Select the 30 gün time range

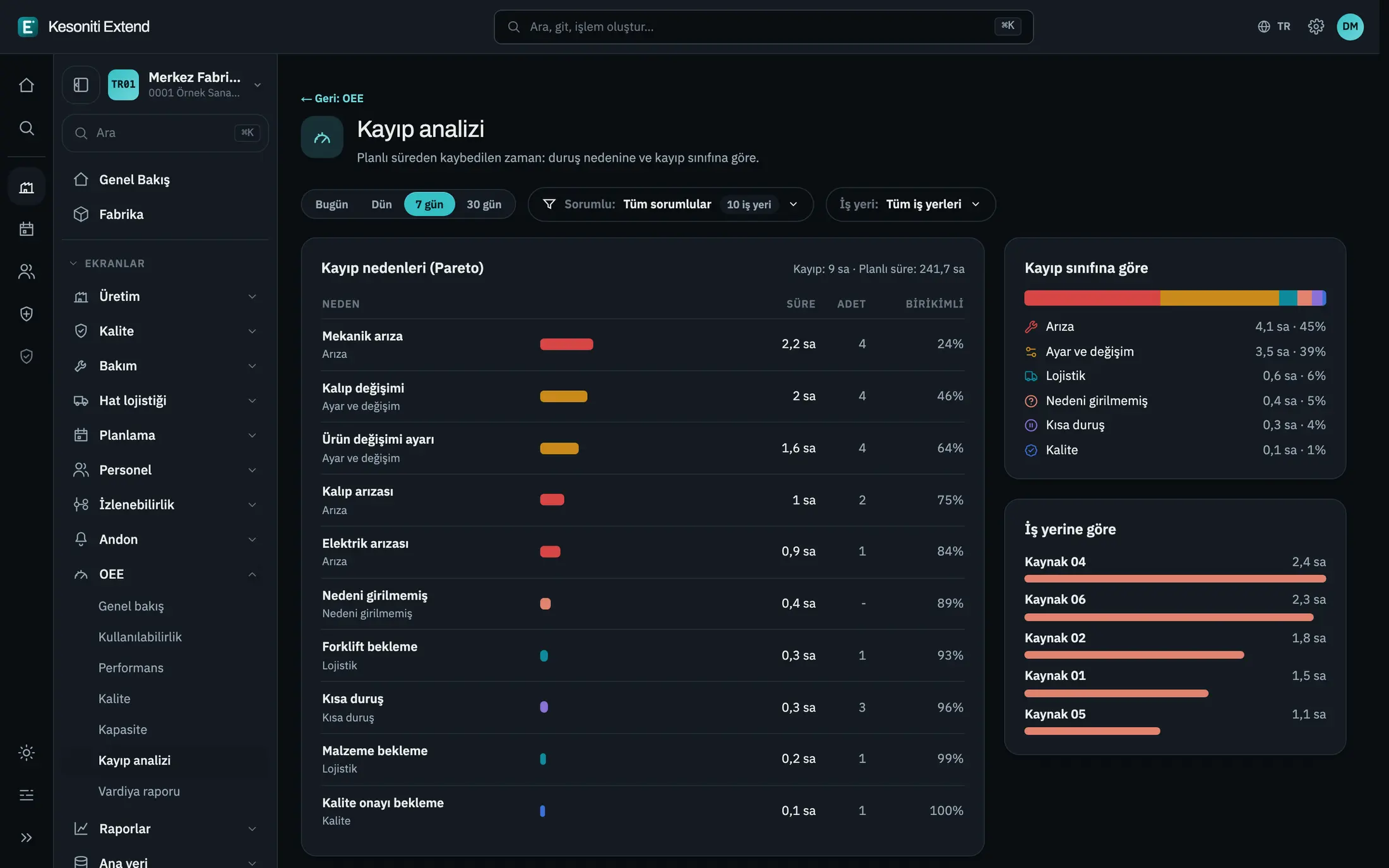(x=484, y=205)
